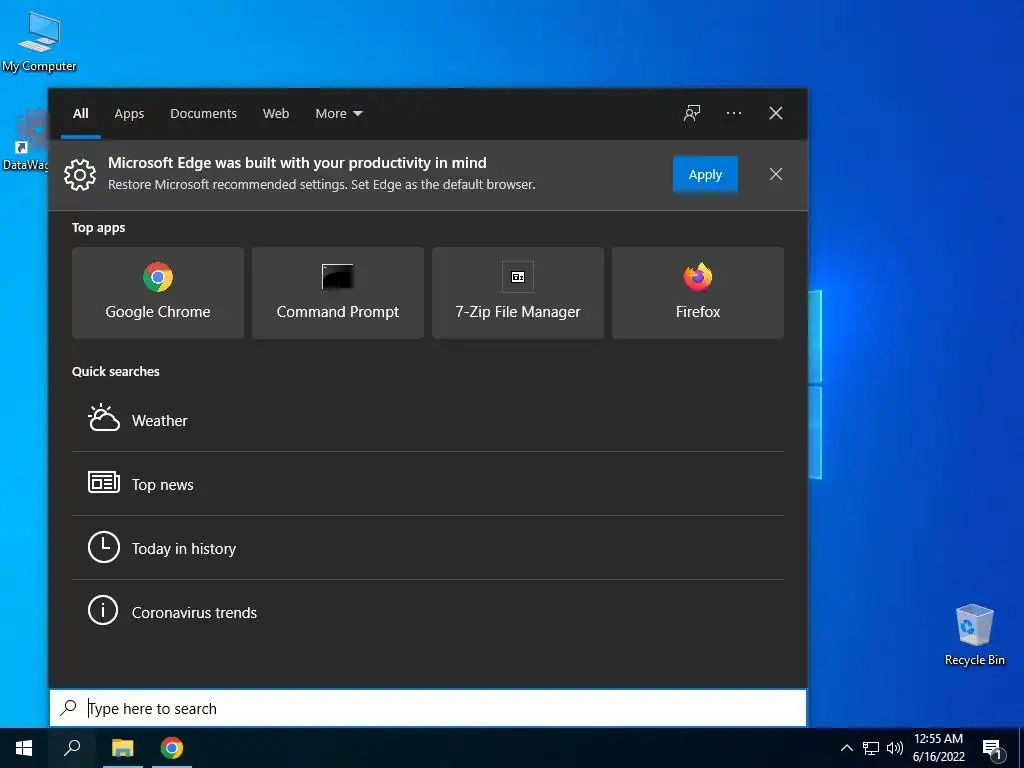Click the Type here to search box
Viewport: 1024px width, 768px height.
click(428, 708)
